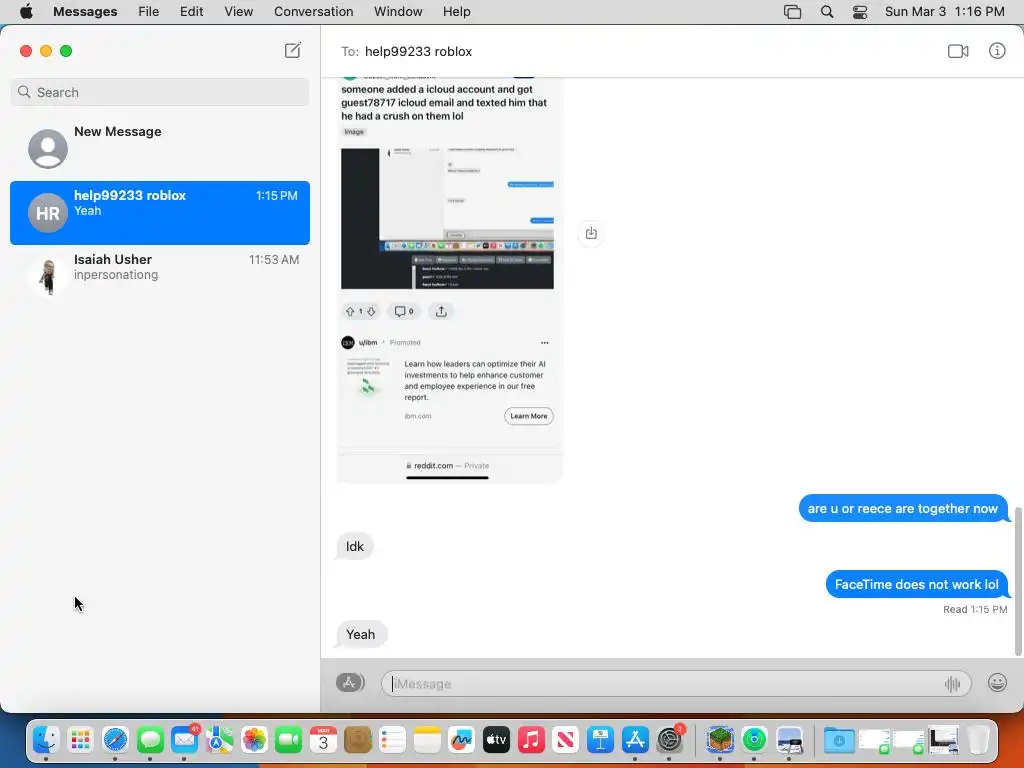
Task: Open the Help menu
Action: (456, 12)
